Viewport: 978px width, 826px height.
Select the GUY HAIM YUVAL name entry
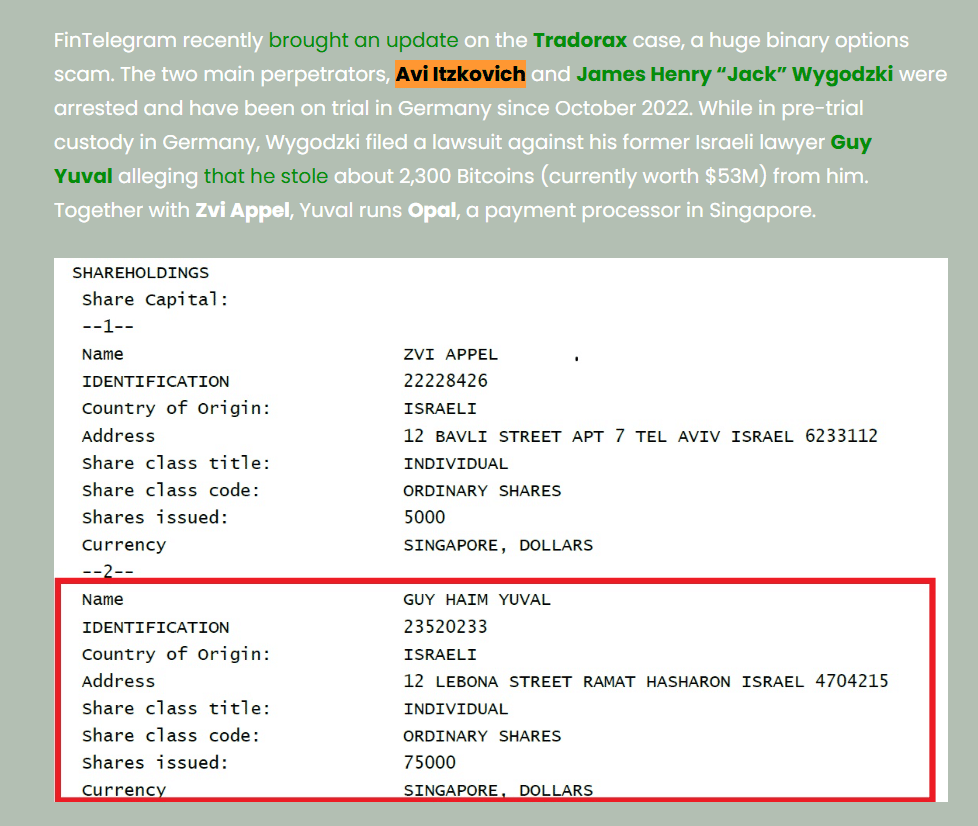(x=476, y=599)
